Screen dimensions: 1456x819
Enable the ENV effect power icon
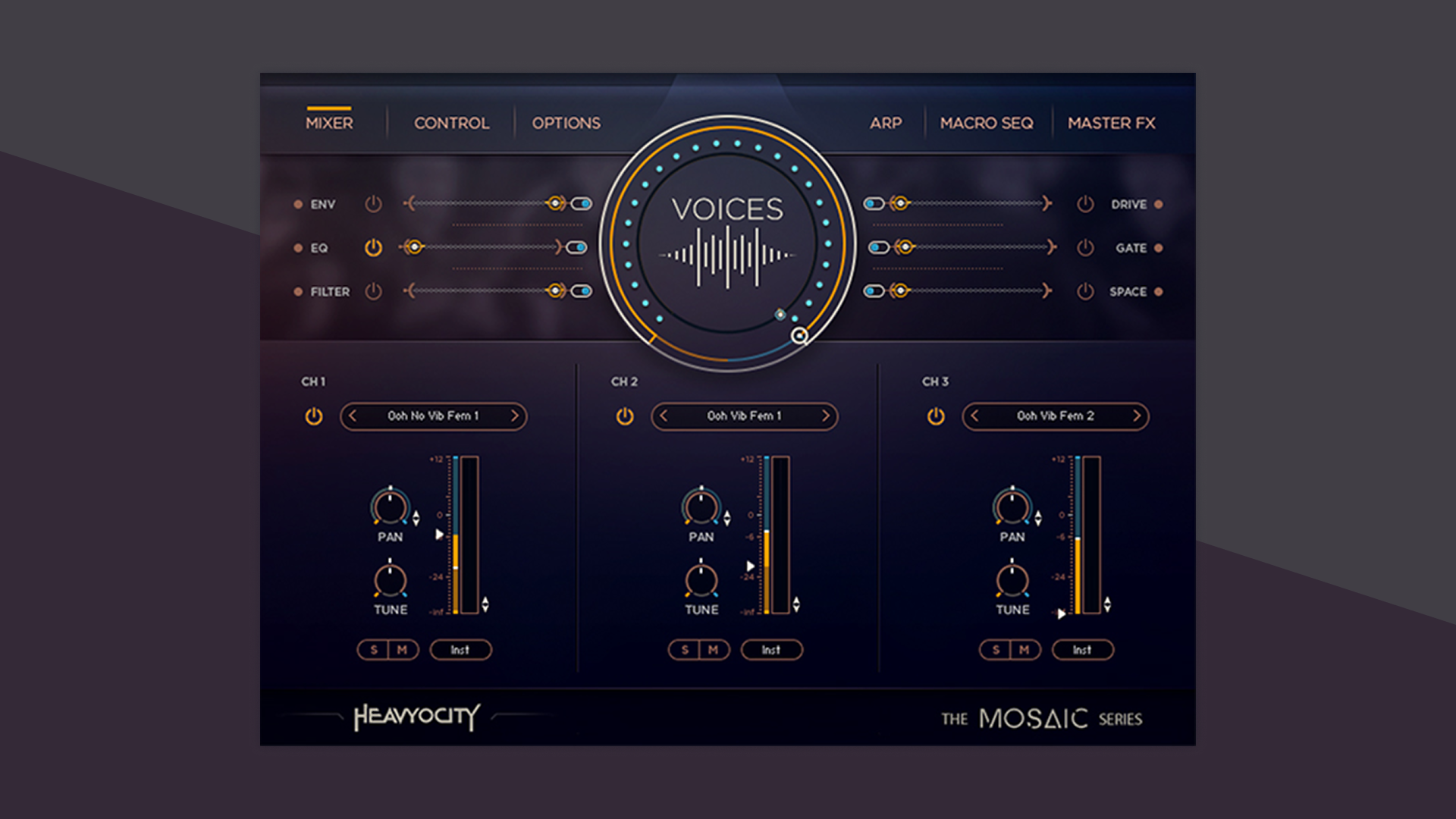[x=372, y=204]
